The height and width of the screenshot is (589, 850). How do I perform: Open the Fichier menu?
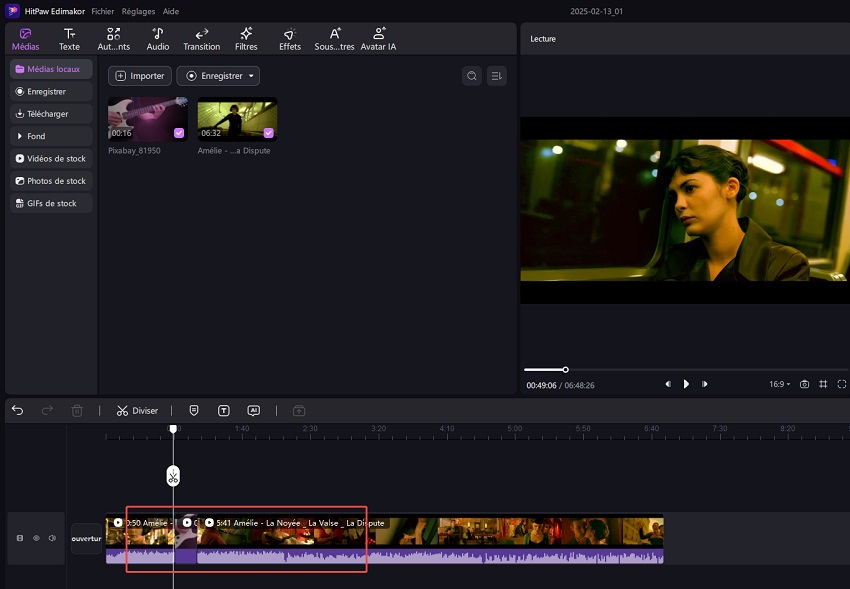pyautogui.click(x=102, y=11)
